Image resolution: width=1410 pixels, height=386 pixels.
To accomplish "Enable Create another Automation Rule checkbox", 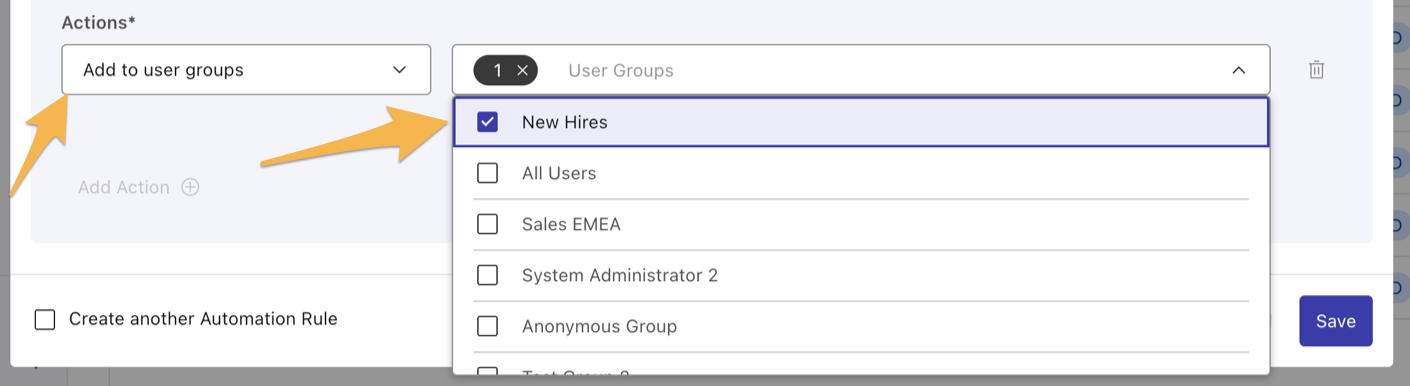I will (x=45, y=320).
